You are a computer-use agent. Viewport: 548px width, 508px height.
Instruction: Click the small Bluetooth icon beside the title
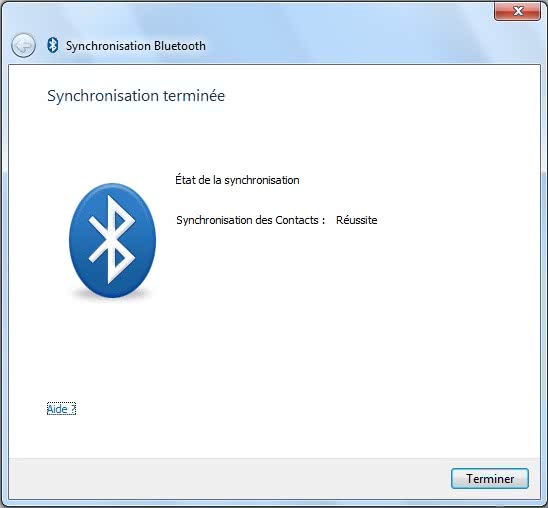tap(53, 45)
